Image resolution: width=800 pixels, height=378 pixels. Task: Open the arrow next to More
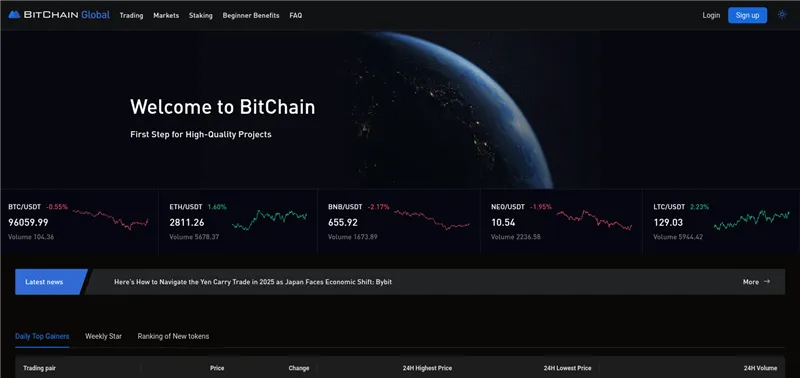click(x=767, y=282)
